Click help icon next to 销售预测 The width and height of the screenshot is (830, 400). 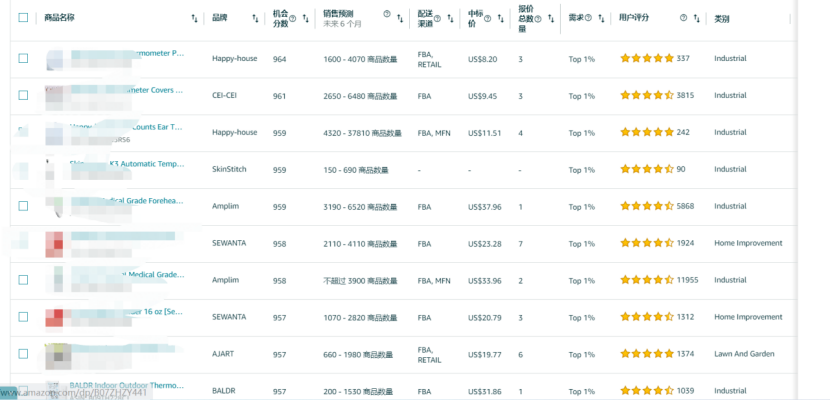(x=387, y=14)
